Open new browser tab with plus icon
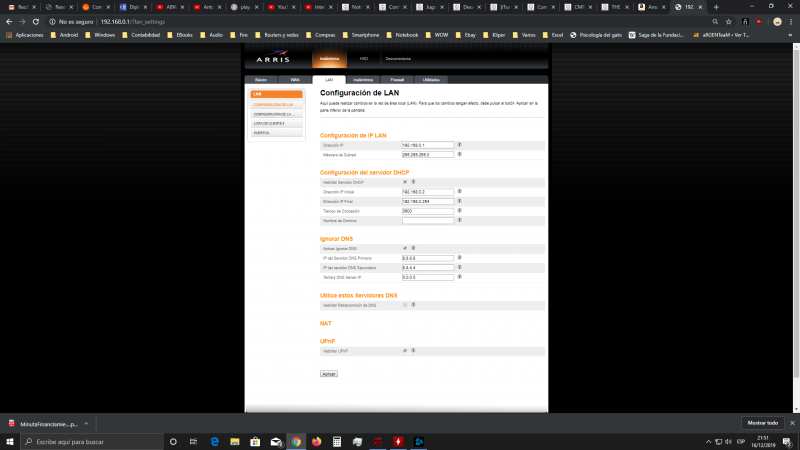The image size is (800, 450). point(716,7)
